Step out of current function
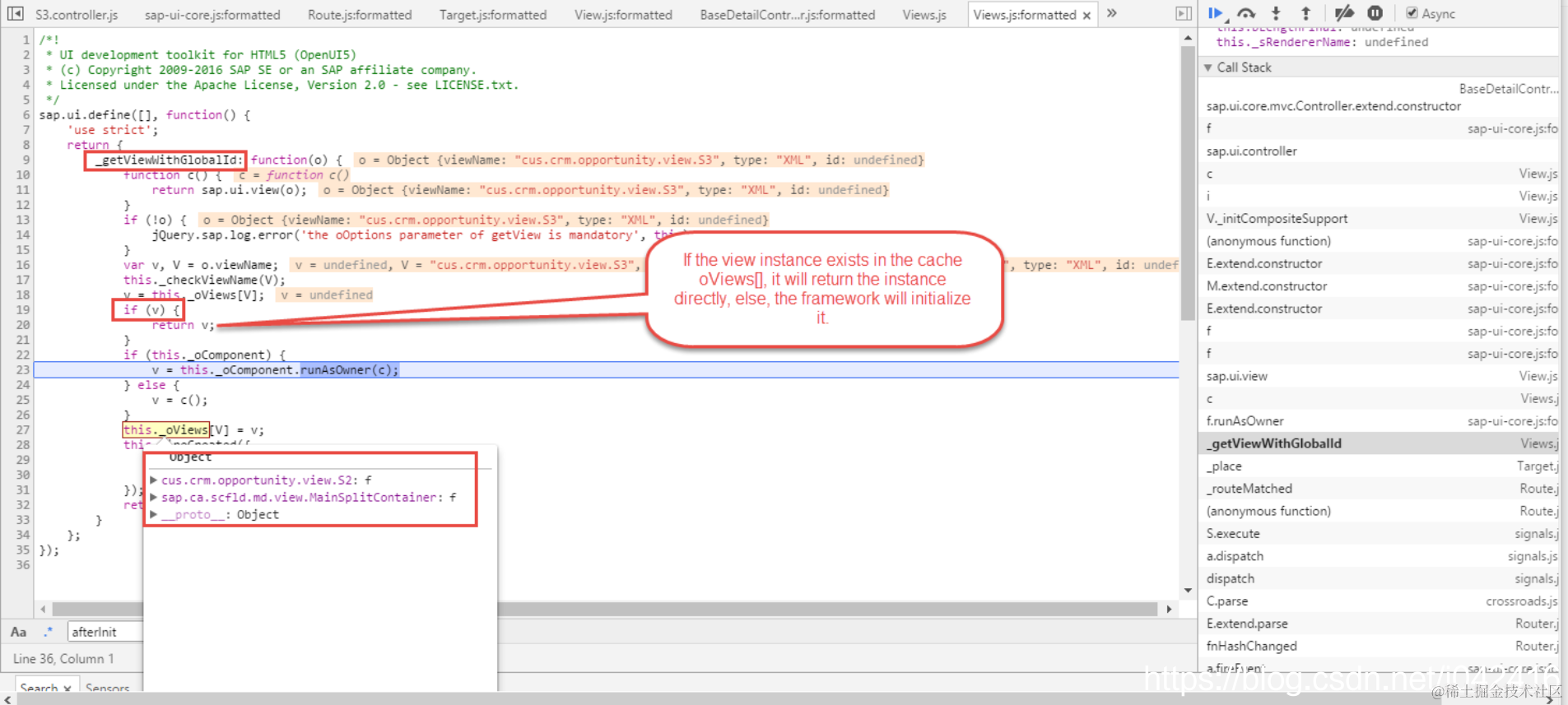The height and width of the screenshot is (705, 1568). [1305, 13]
